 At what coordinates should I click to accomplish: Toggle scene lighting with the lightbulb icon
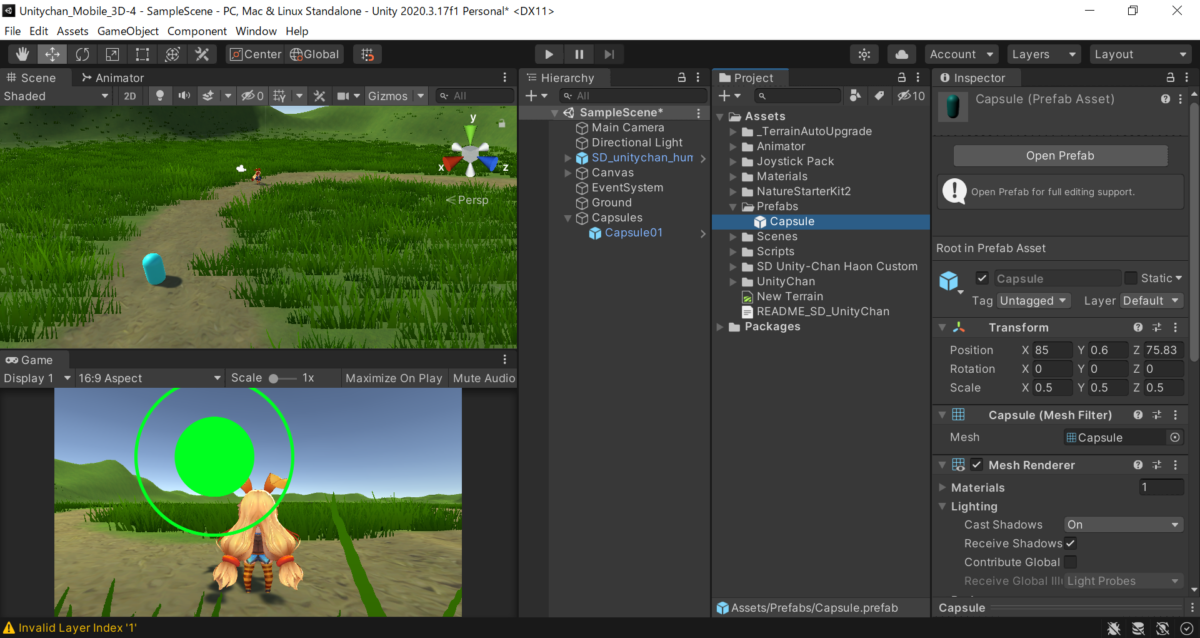pos(159,96)
